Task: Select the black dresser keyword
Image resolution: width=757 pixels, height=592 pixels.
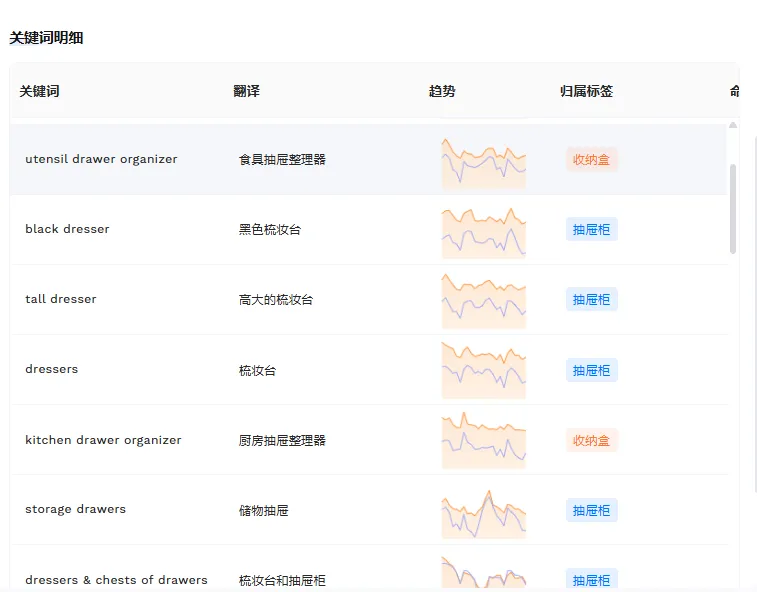Action: click(x=67, y=229)
